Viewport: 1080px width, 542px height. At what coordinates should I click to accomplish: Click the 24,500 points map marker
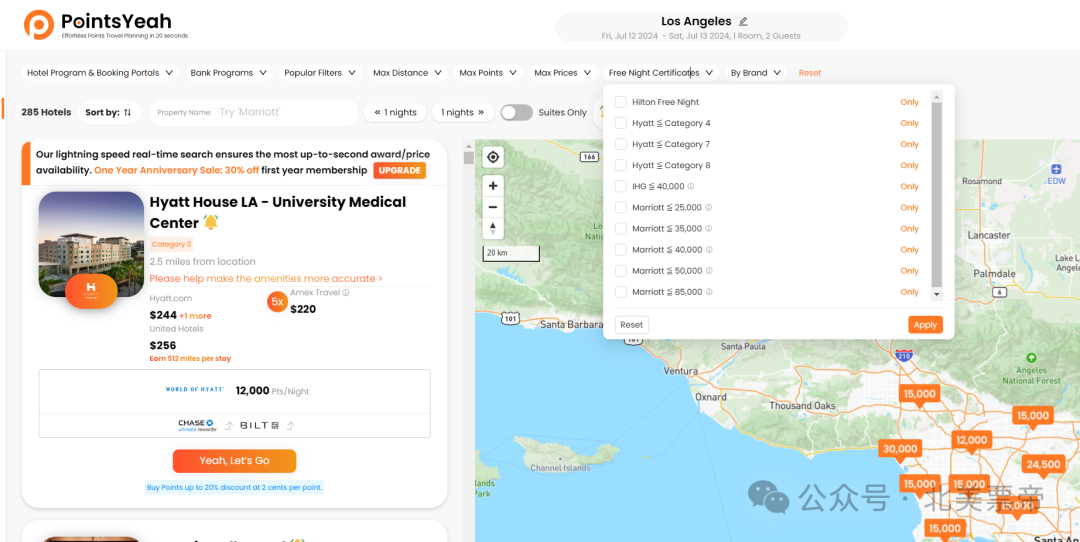click(x=1043, y=465)
